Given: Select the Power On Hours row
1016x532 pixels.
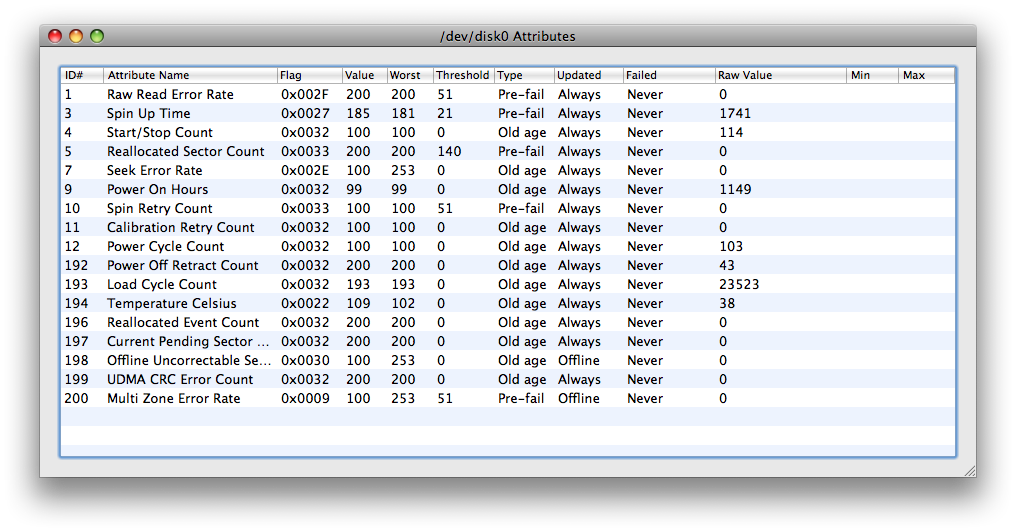Looking at the screenshot, I should click(x=508, y=189).
